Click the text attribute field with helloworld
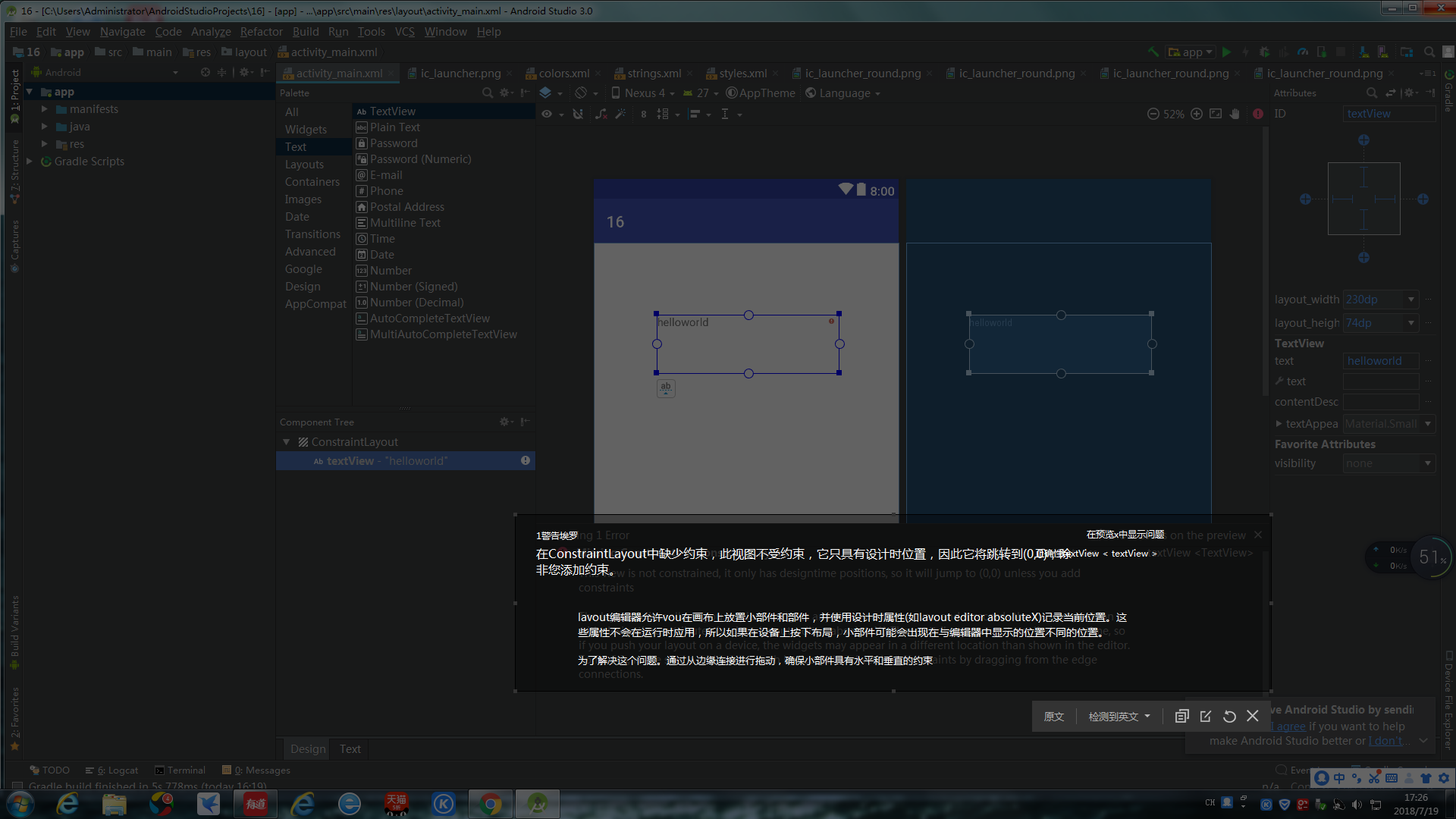The width and height of the screenshot is (1456, 819). coord(1380,361)
